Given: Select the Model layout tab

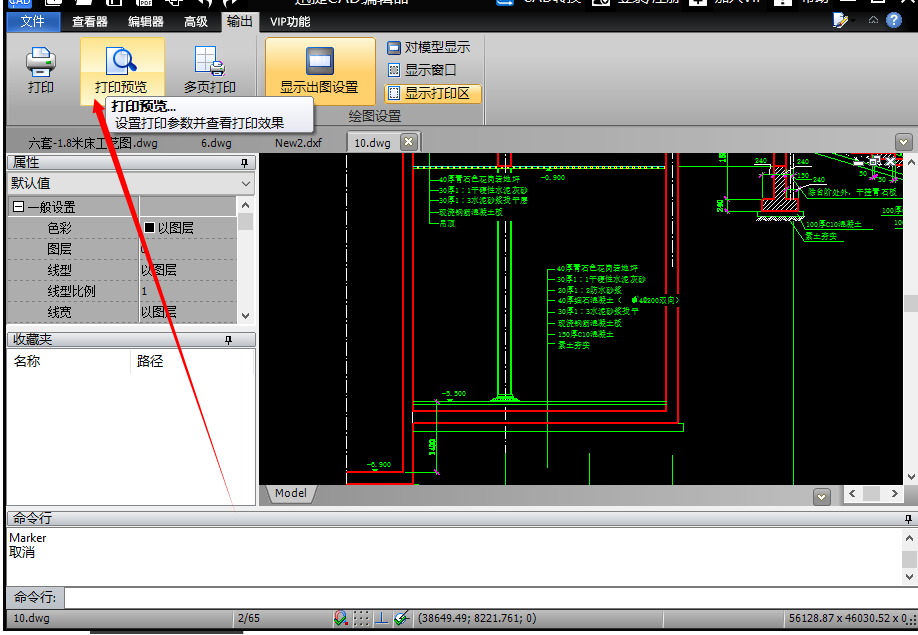Looking at the screenshot, I should tap(291, 493).
